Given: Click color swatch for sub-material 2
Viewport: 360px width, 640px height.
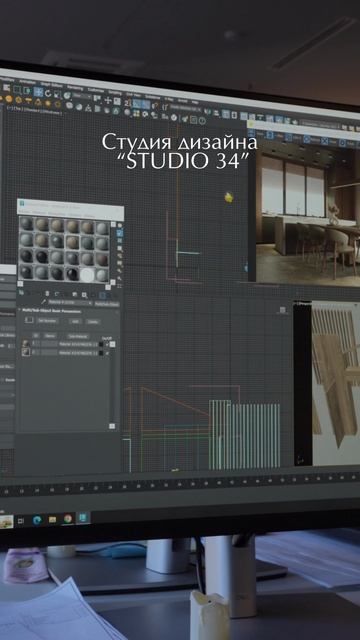Looking at the screenshot, I should coord(101,353).
